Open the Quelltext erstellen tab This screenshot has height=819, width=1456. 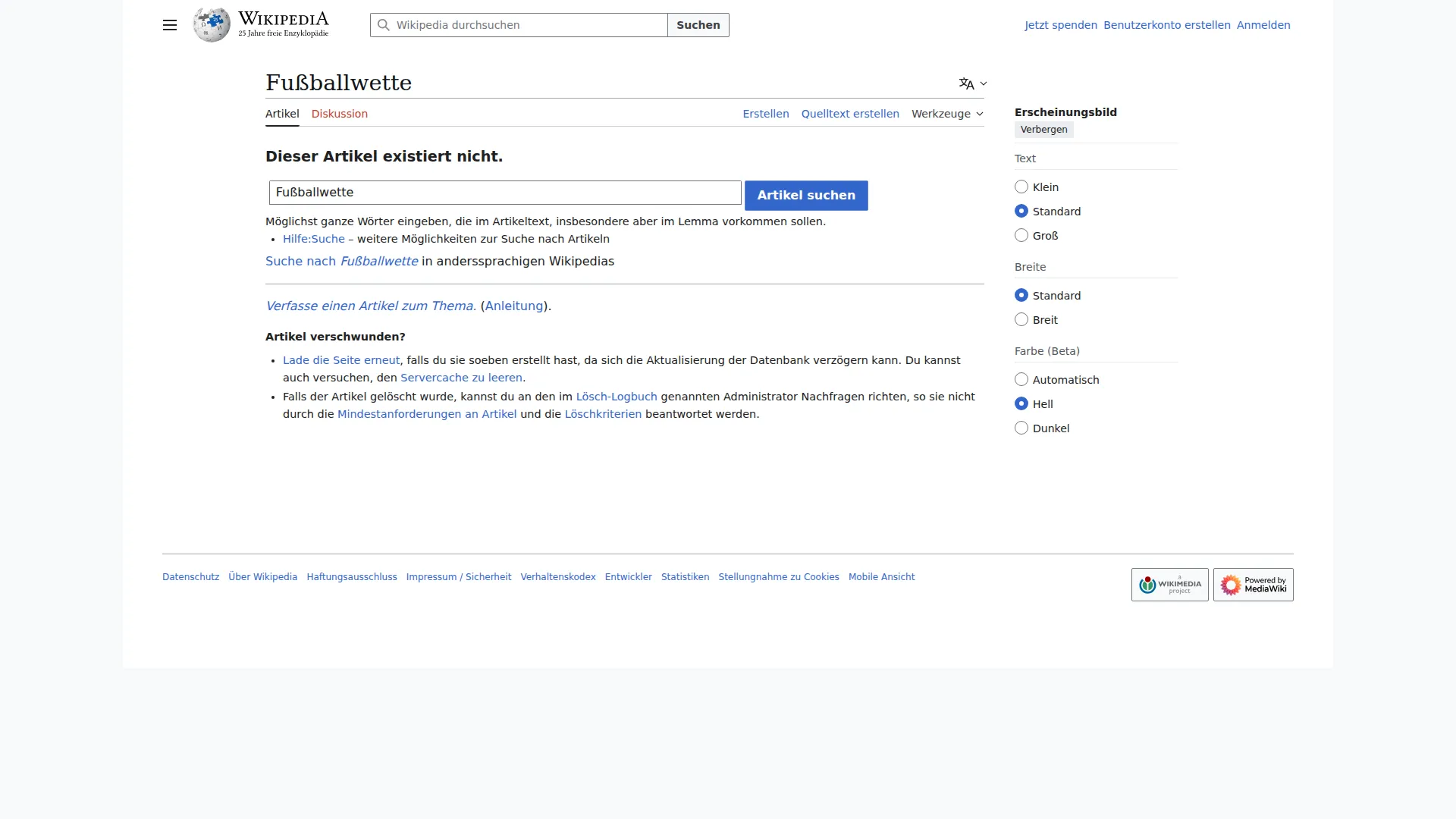pos(849,114)
